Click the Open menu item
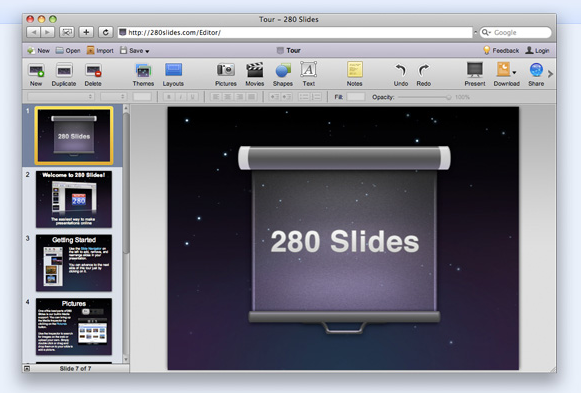Viewport: 581px width, 393px height. point(68,50)
